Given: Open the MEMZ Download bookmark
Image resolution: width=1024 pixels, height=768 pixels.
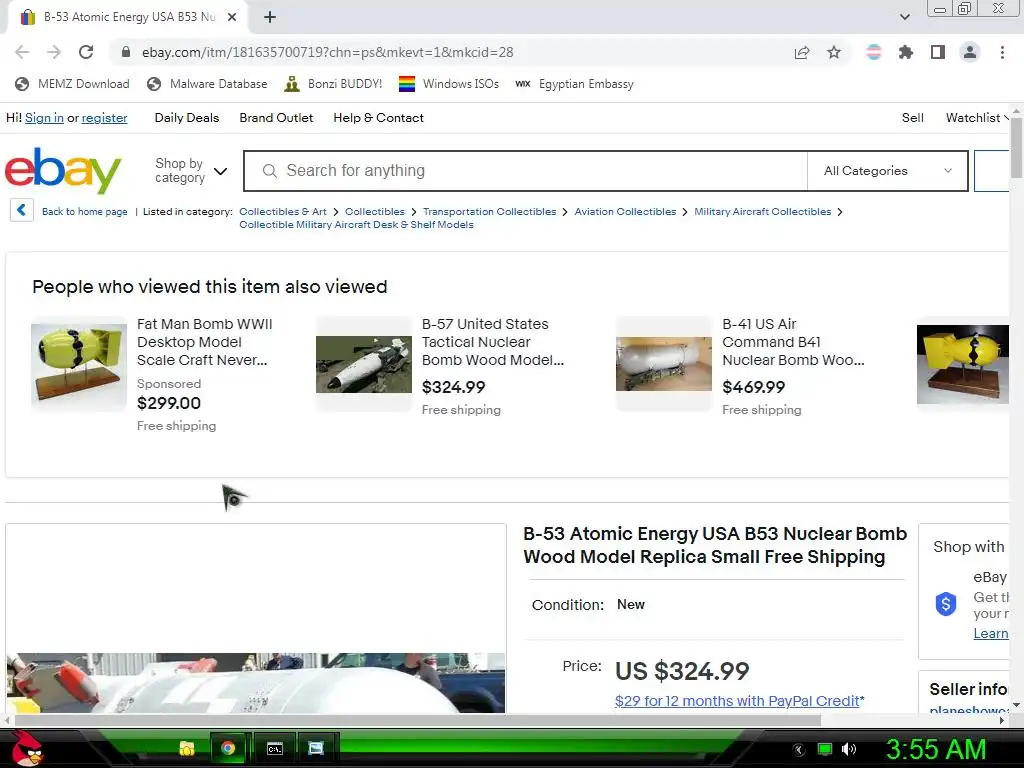Looking at the screenshot, I should (72, 84).
